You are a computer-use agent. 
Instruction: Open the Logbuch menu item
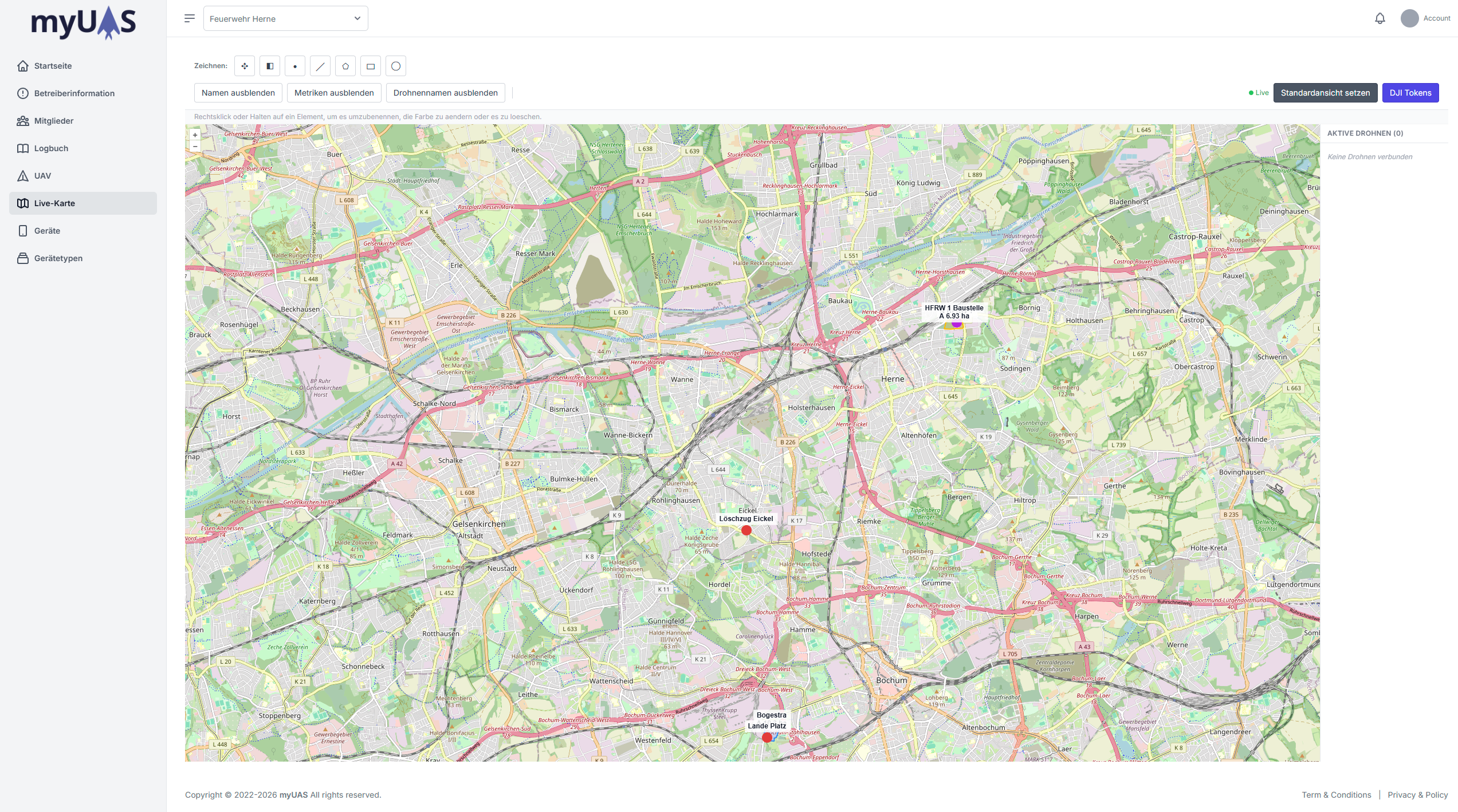pos(51,148)
